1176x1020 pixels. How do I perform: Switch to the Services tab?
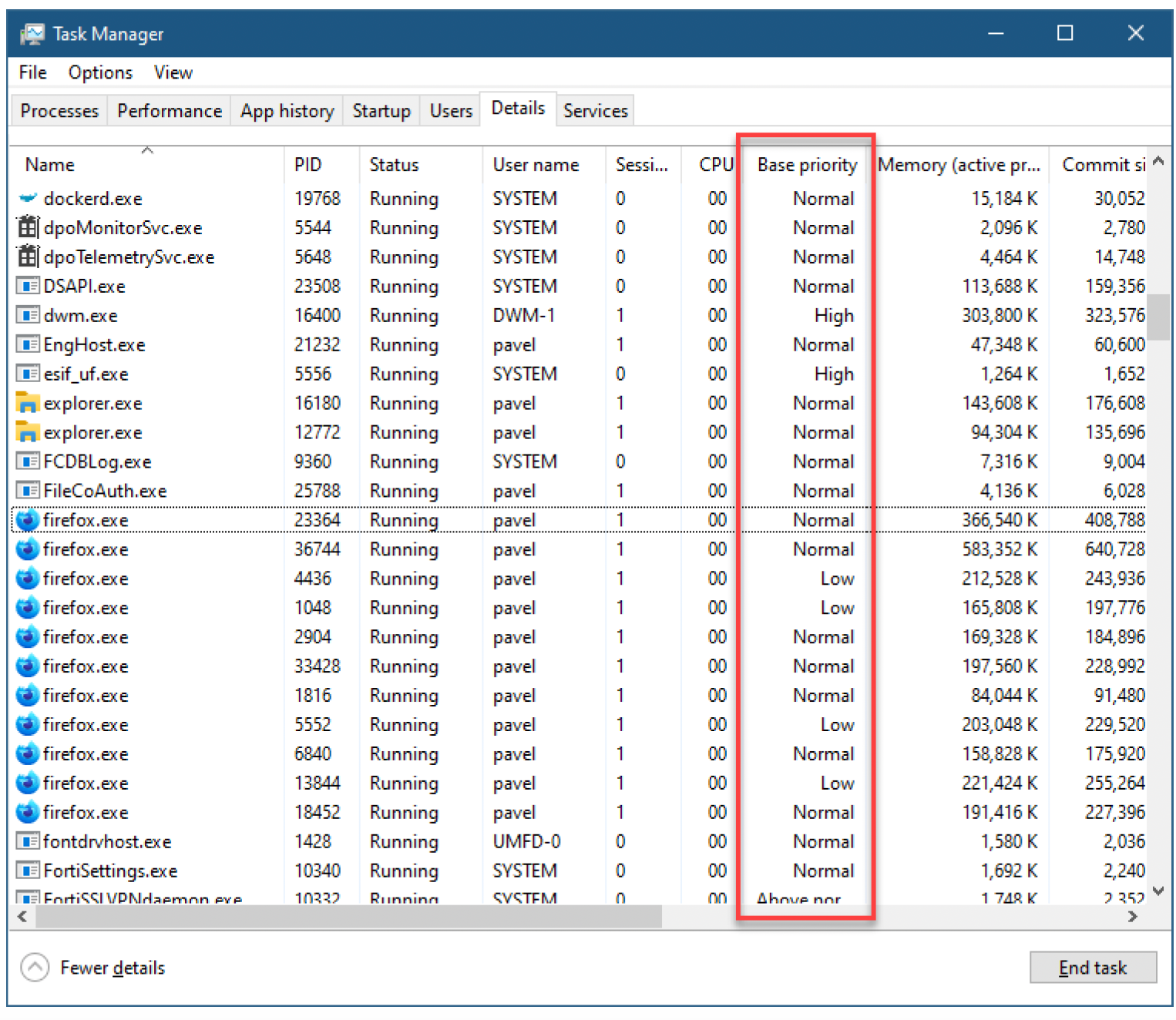(595, 111)
